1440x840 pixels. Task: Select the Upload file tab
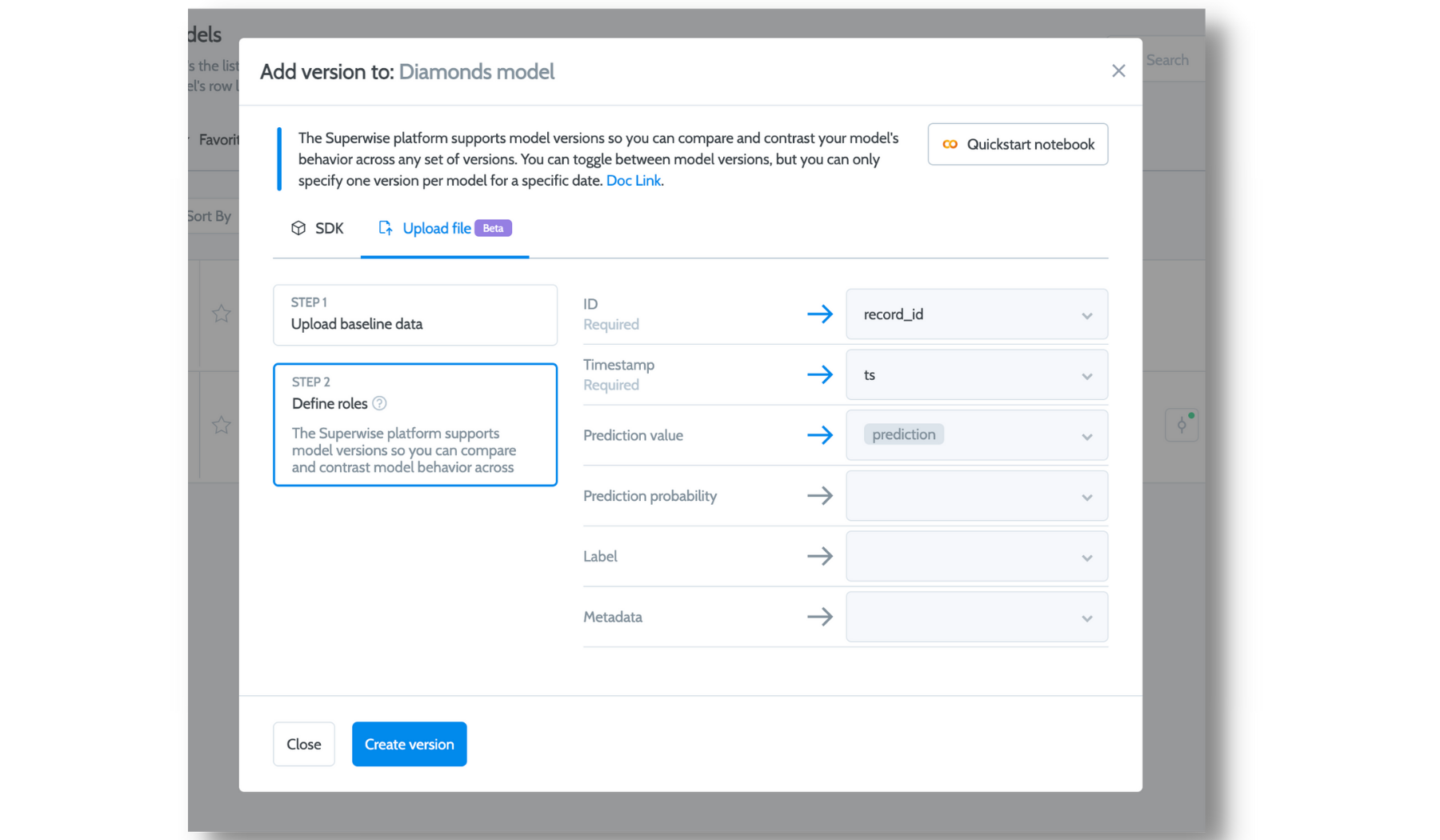445,229
